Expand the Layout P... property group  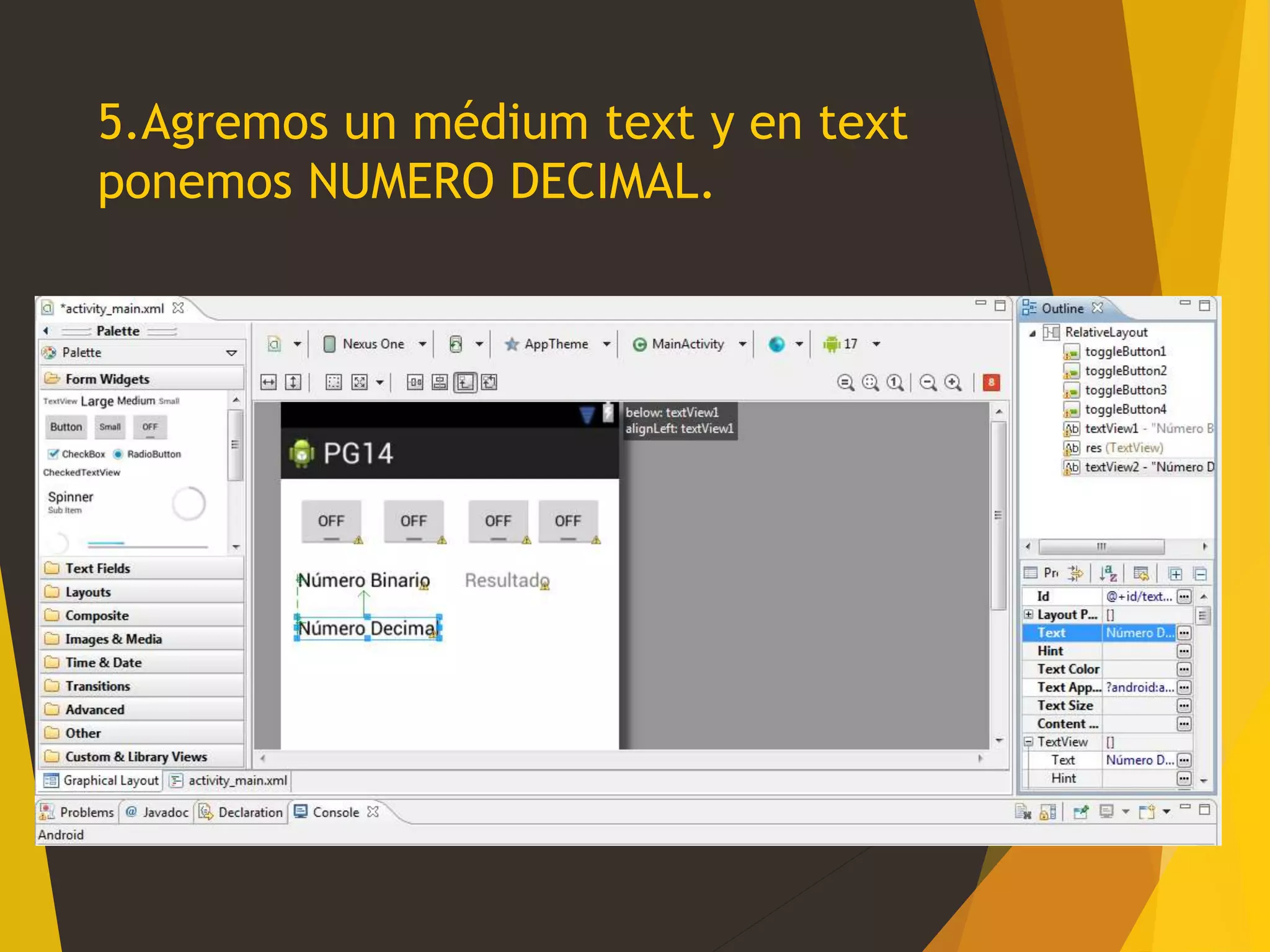point(1028,614)
